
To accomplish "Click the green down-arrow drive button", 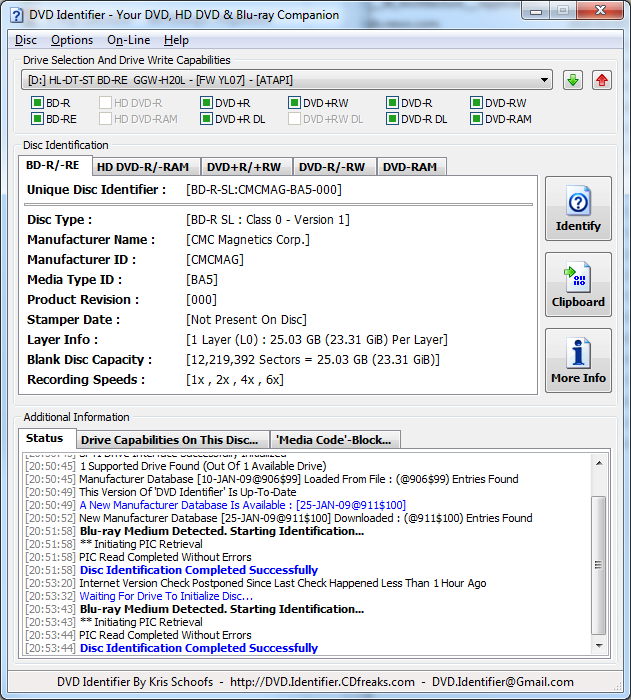I will tap(572, 80).
